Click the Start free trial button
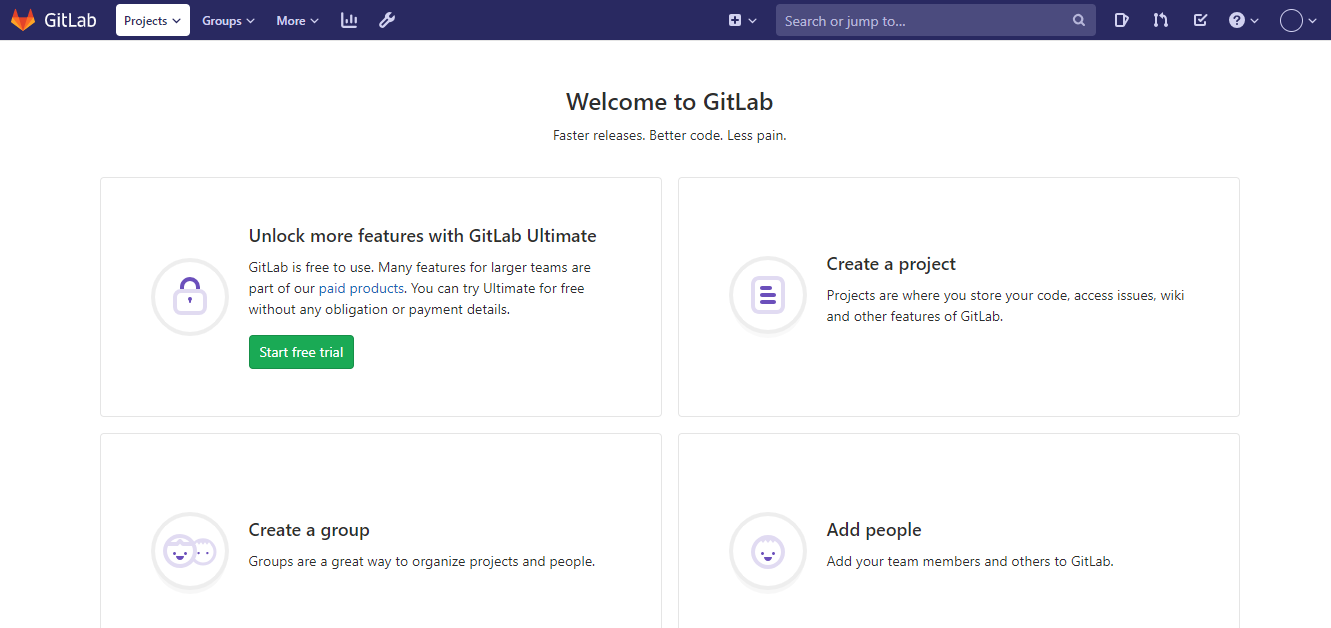1331x628 pixels. pyautogui.click(x=301, y=352)
